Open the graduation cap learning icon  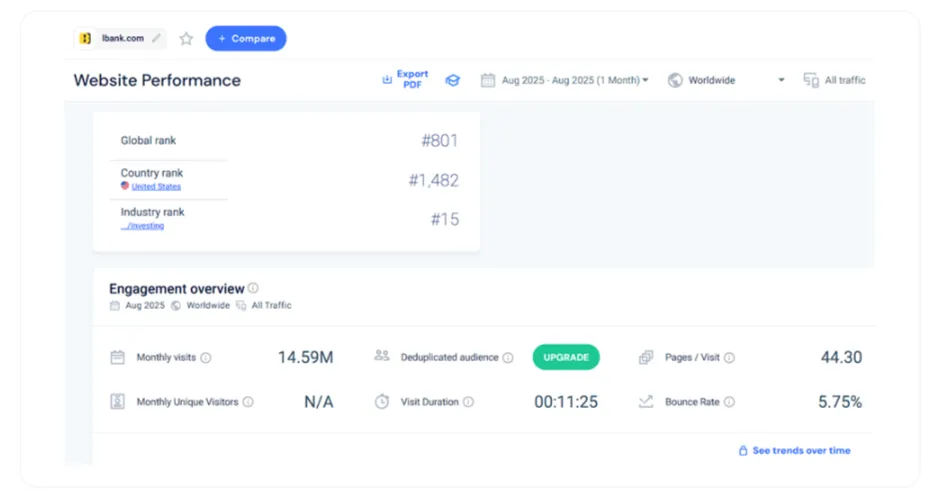453,80
